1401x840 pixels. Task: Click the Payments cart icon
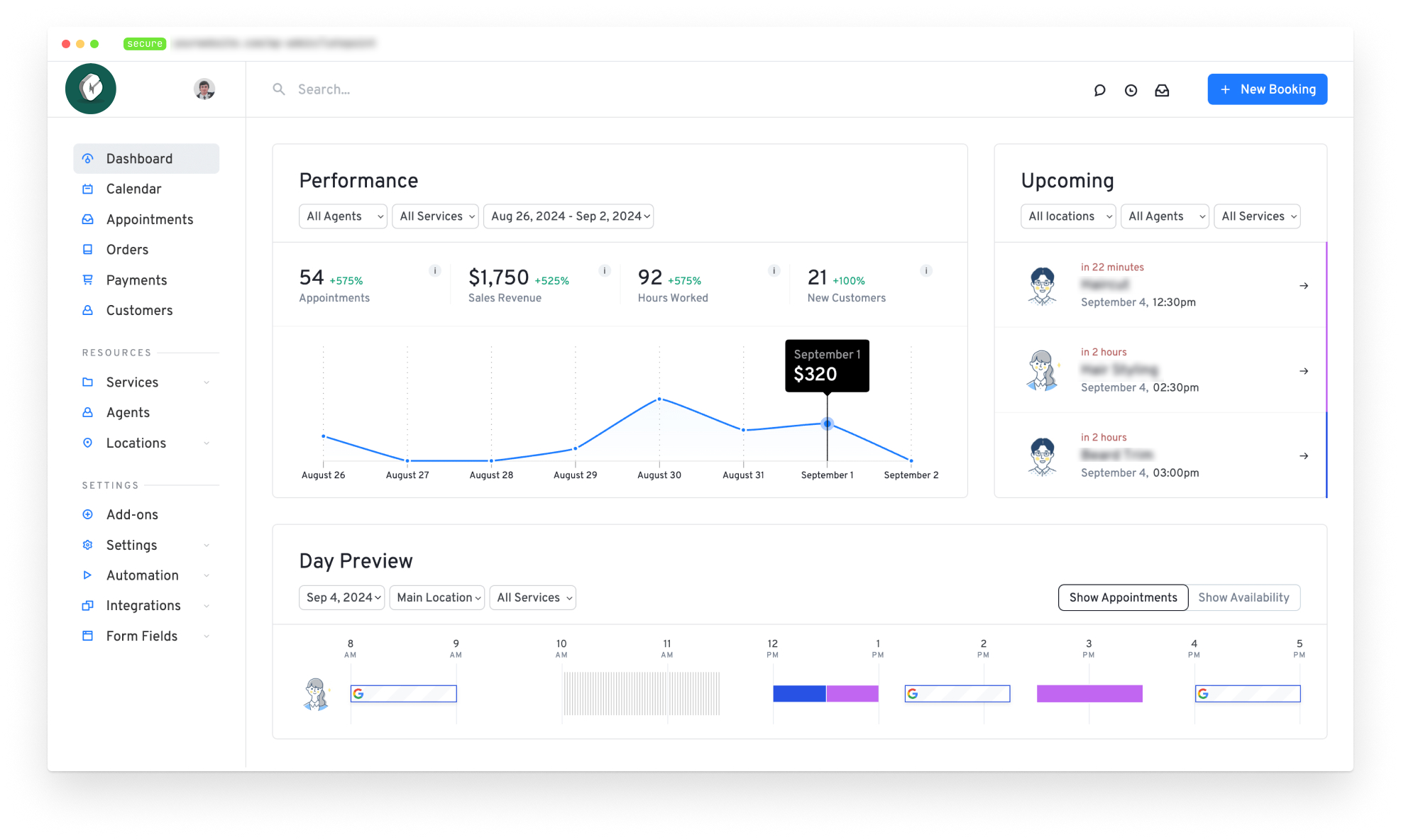(88, 280)
